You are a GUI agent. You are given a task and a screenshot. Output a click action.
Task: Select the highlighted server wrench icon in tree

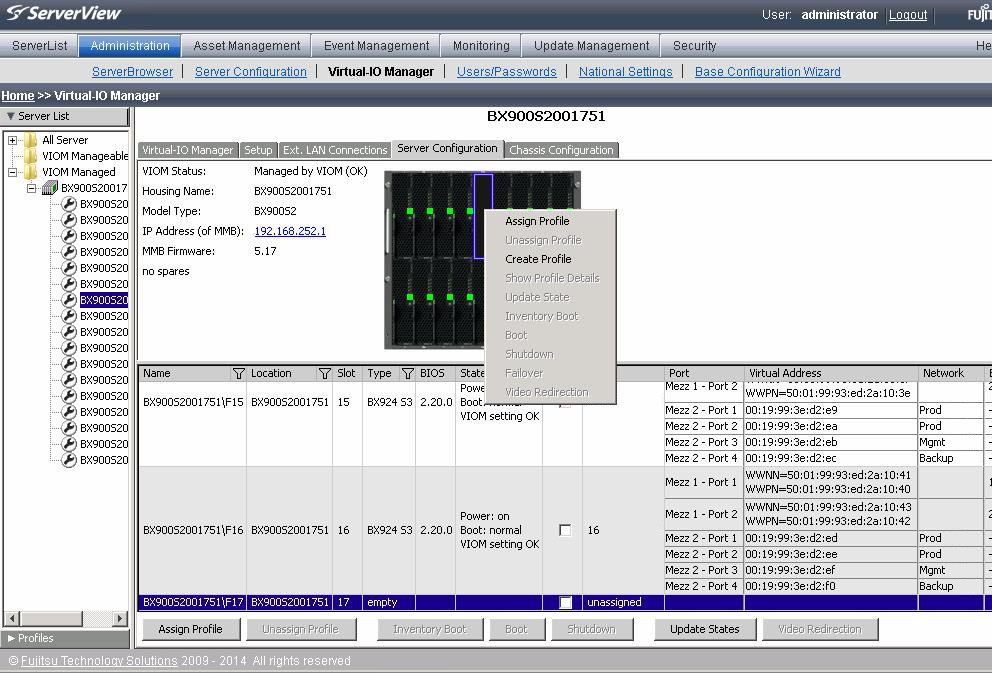68,298
